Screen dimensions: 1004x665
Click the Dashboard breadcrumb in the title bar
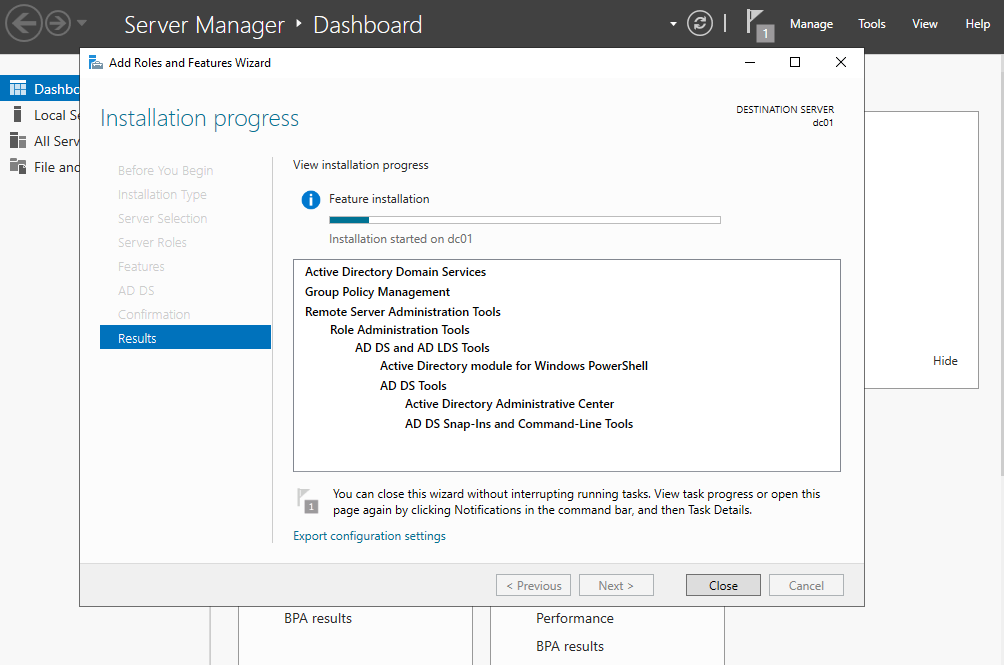tap(368, 25)
